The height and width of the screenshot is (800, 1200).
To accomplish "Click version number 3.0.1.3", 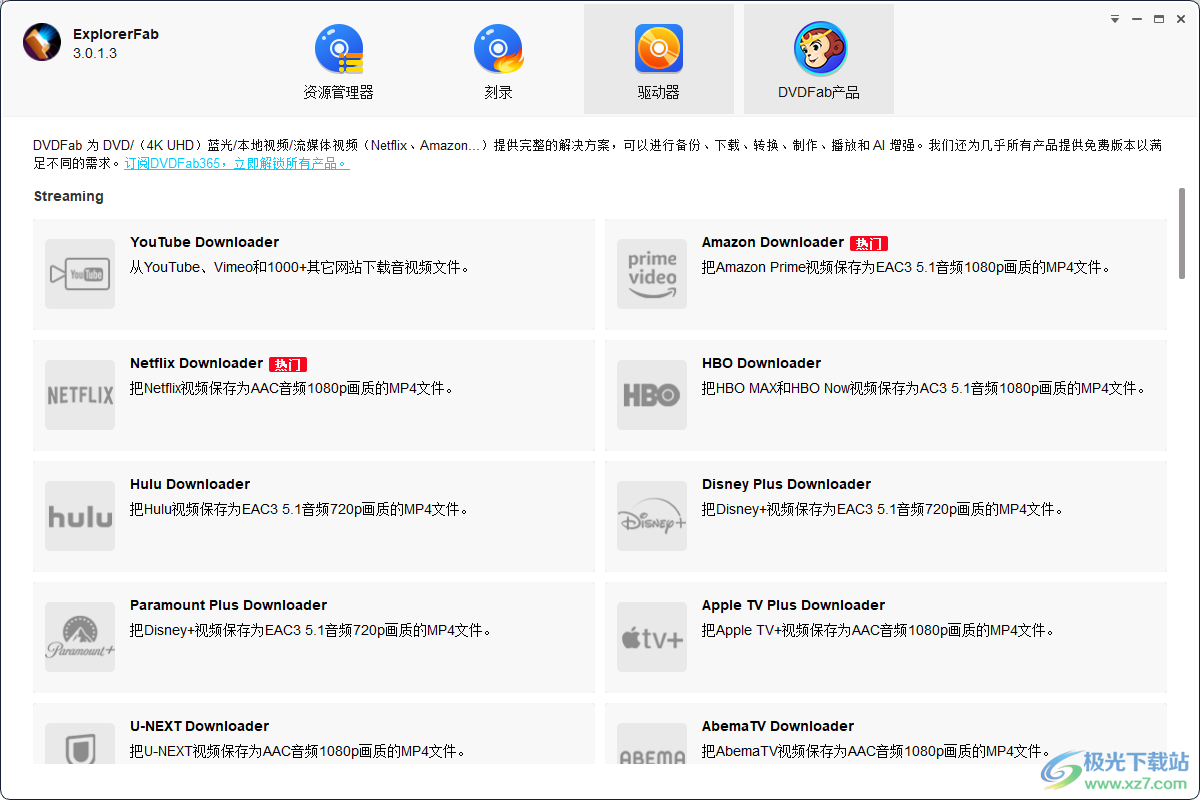I will (95, 53).
